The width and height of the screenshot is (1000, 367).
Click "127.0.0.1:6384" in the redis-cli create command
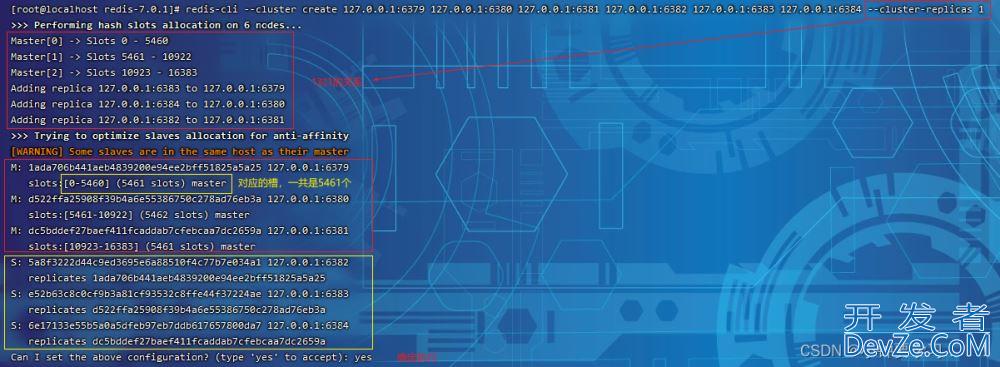(821, 10)
